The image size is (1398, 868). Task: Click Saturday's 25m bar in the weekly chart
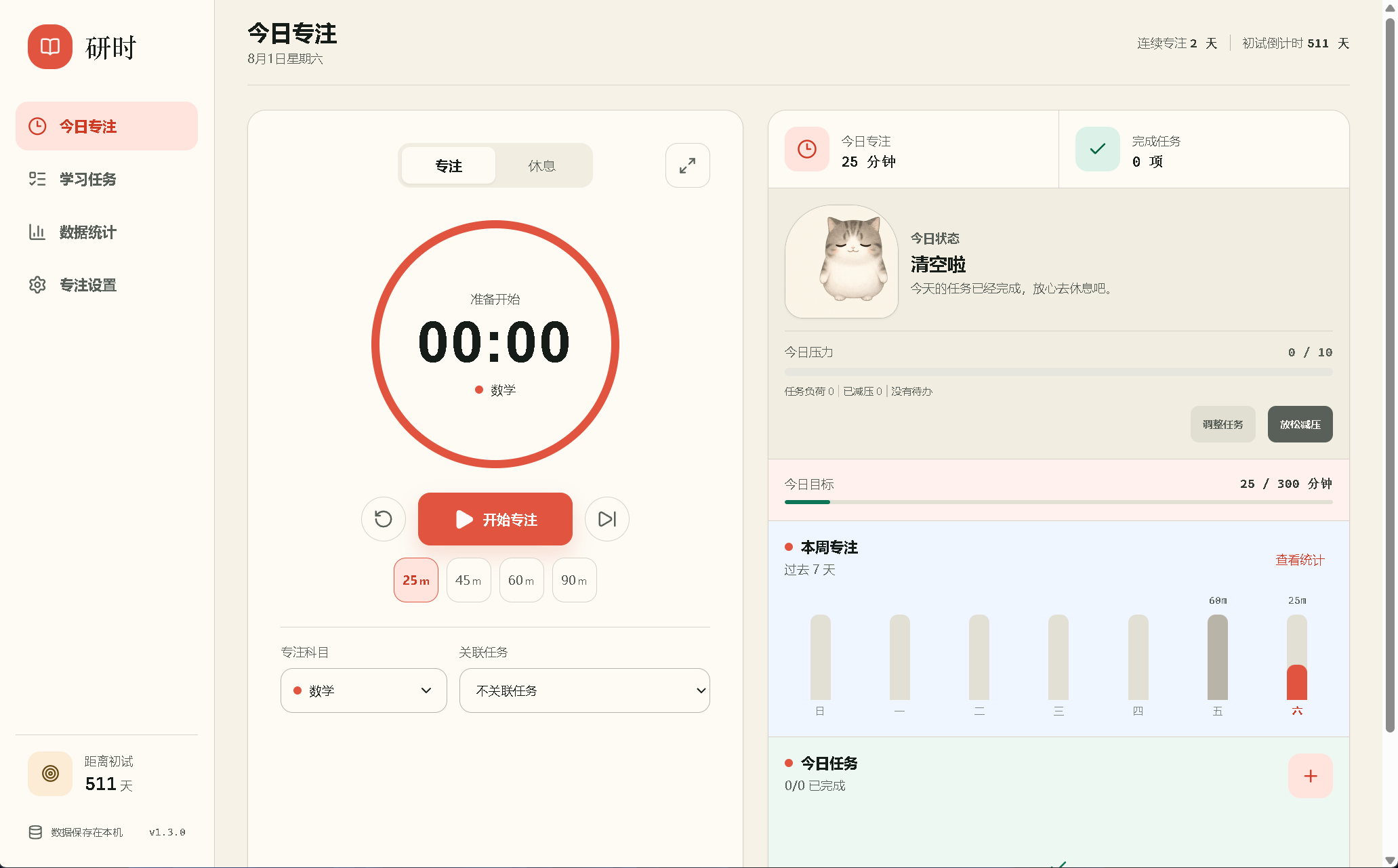1297,657
